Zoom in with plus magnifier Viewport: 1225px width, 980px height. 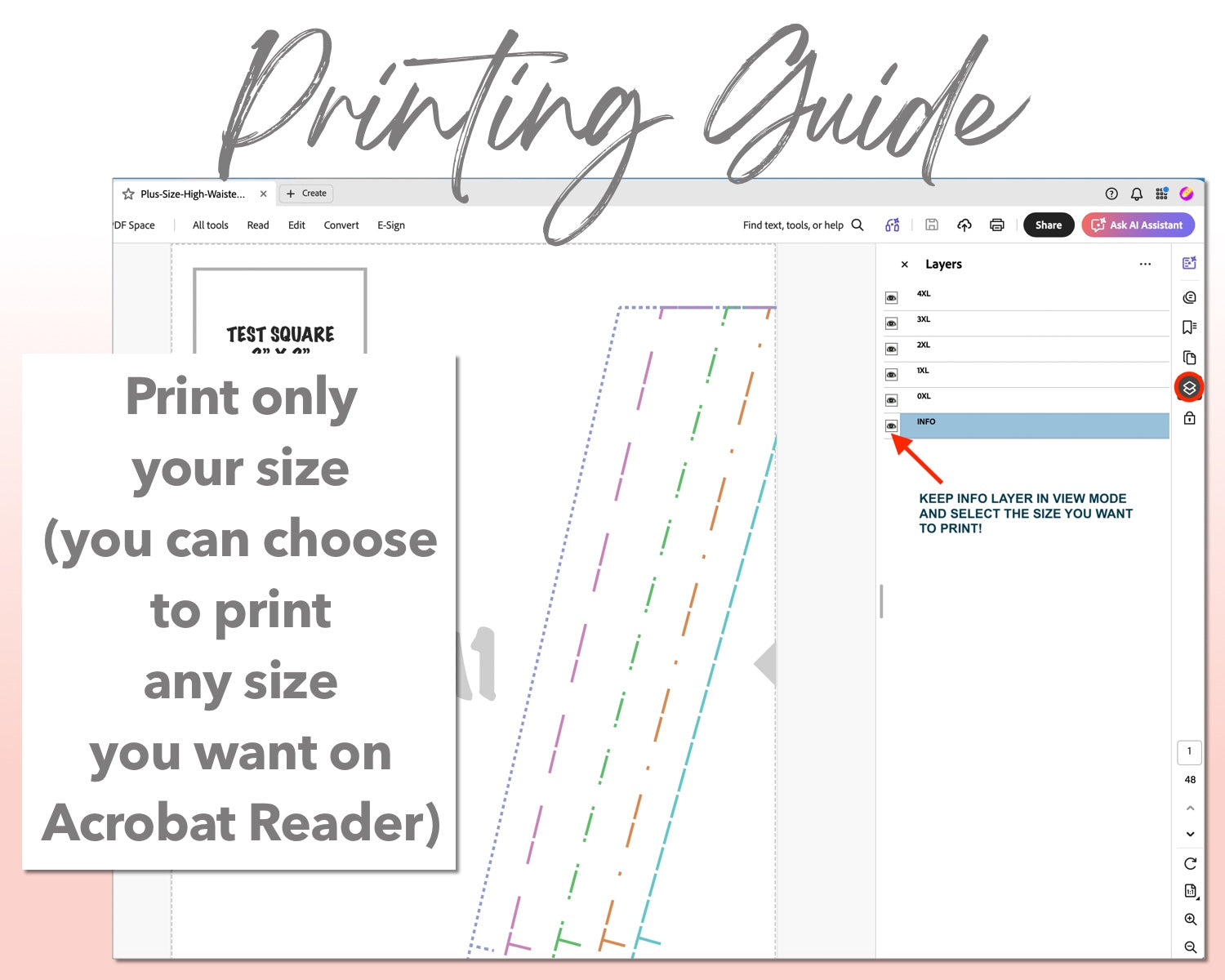click(x=1190, y=919)
